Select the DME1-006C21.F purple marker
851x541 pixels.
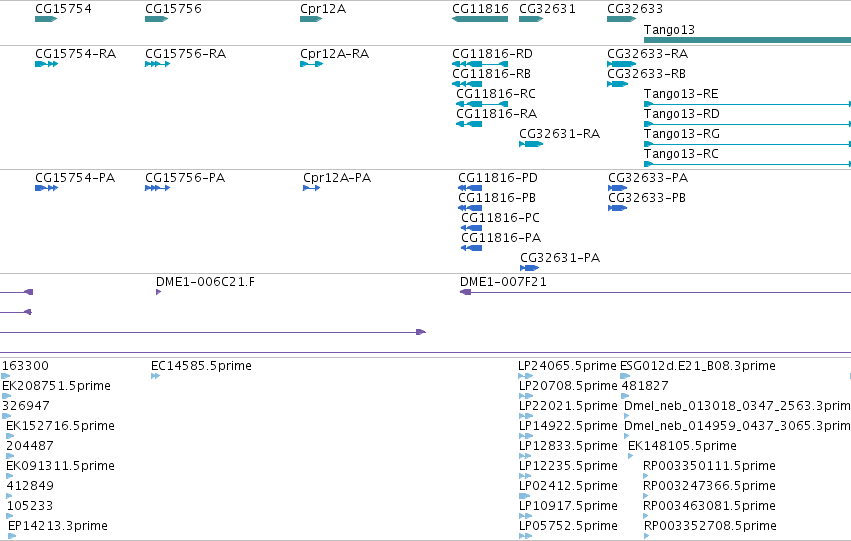[158, 292]
